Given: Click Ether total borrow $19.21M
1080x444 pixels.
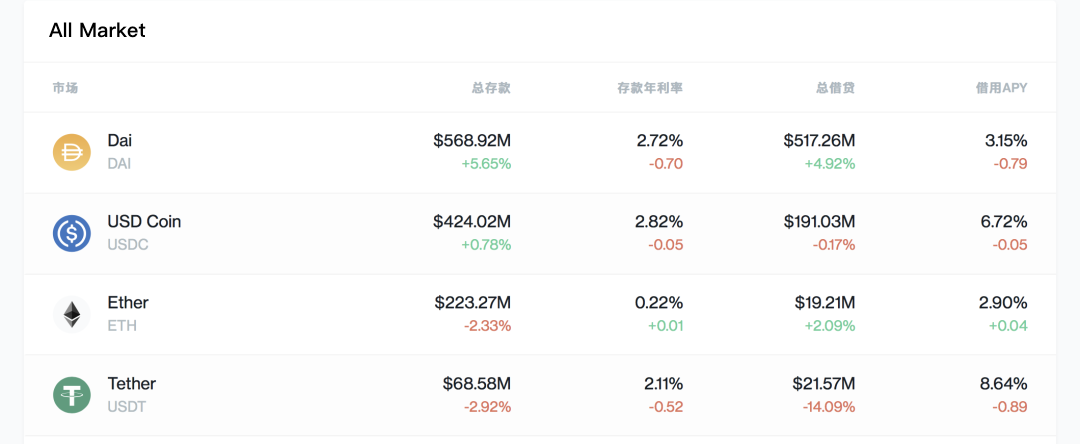Looking at the screenshot, I should [x=823, y=303].
